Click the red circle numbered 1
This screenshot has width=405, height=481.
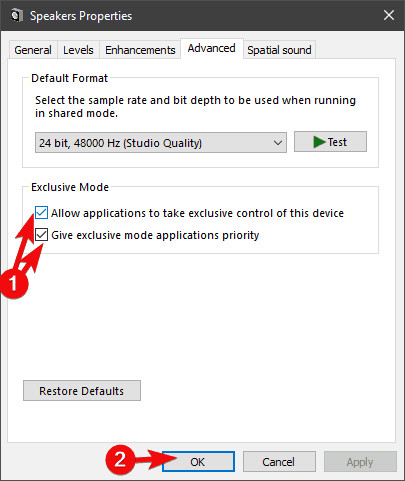coord(14,284)
